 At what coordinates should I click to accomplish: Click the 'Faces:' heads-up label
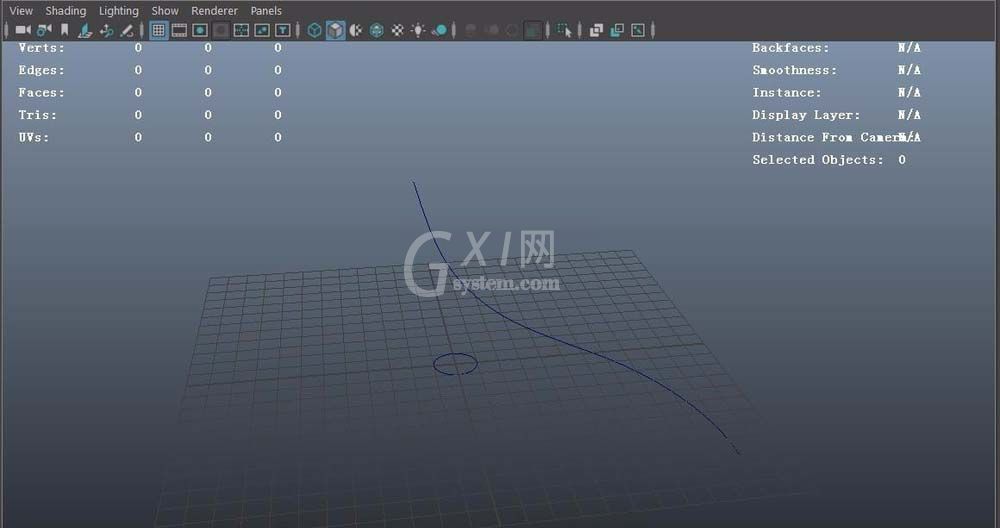click(41, 92)
